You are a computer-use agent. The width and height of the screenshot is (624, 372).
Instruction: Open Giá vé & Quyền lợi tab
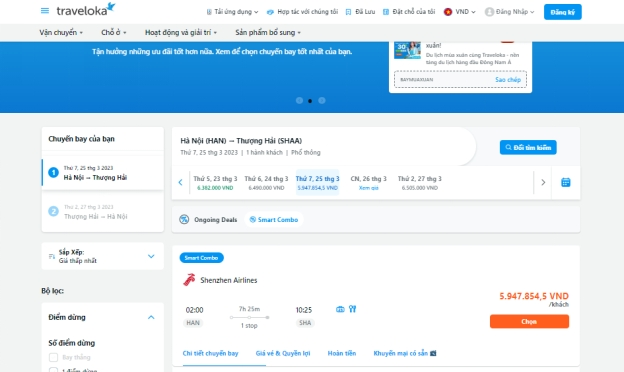(283, 353)
